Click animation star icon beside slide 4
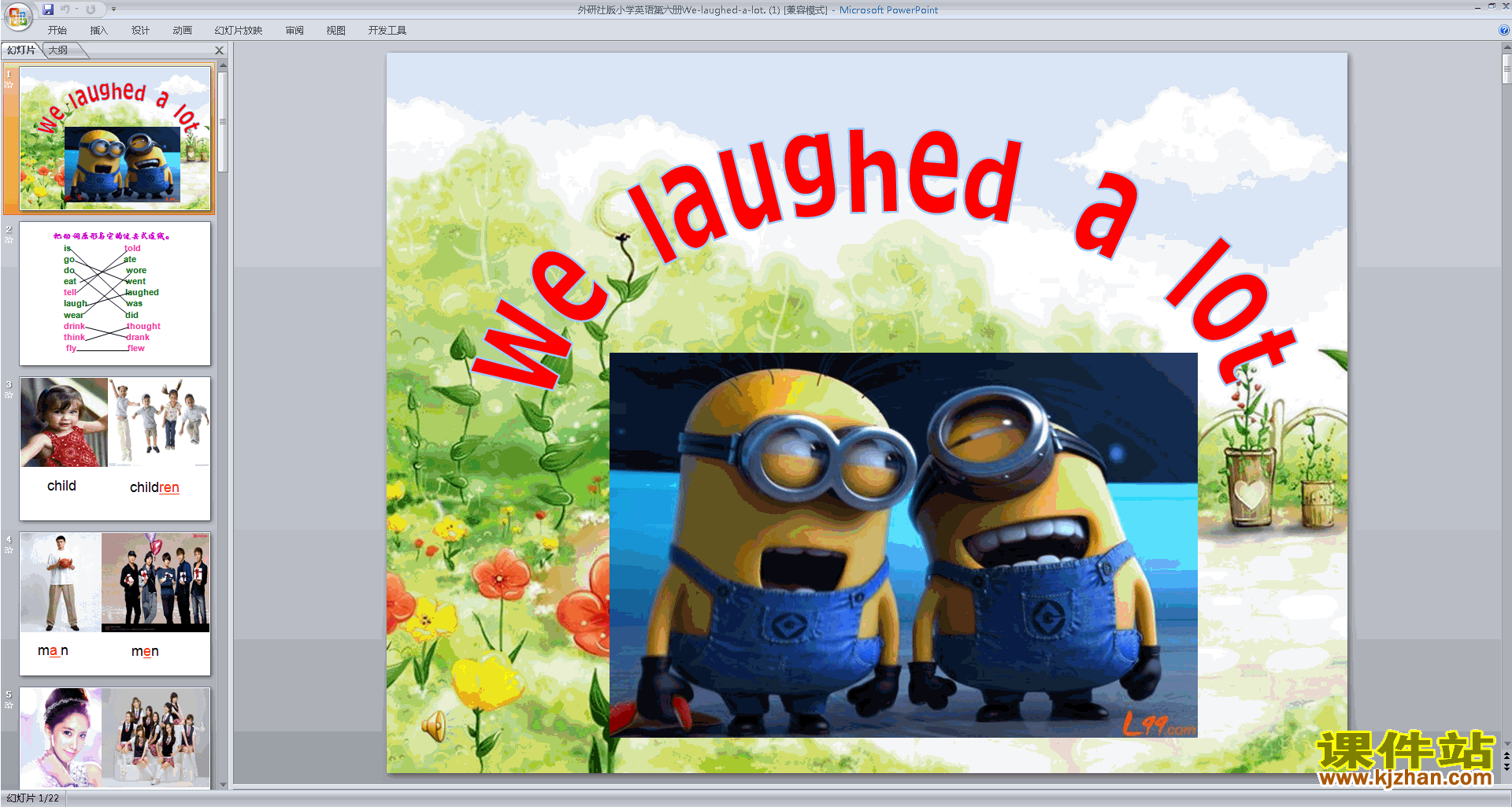 [9, 550]
